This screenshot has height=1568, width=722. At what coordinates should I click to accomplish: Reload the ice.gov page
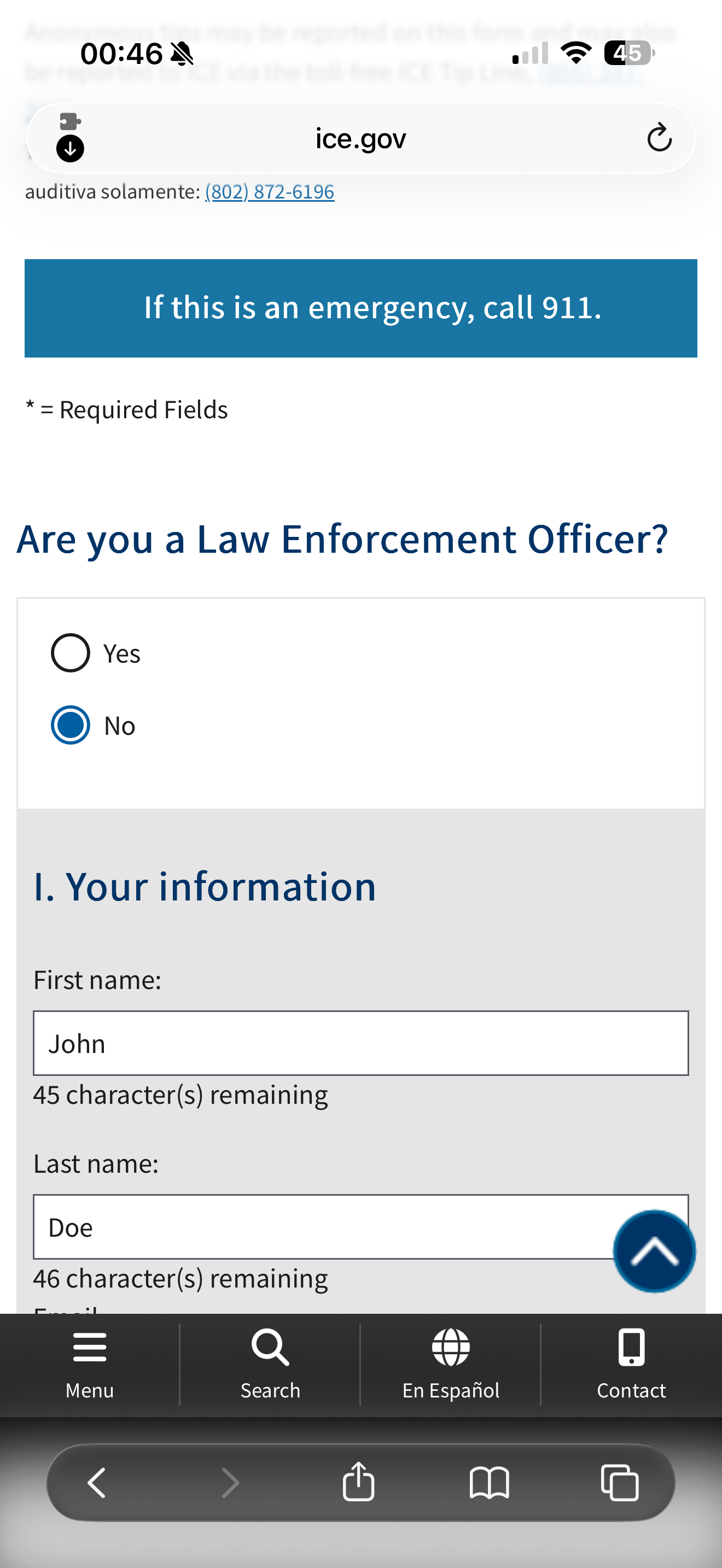[x=659, y=138]
